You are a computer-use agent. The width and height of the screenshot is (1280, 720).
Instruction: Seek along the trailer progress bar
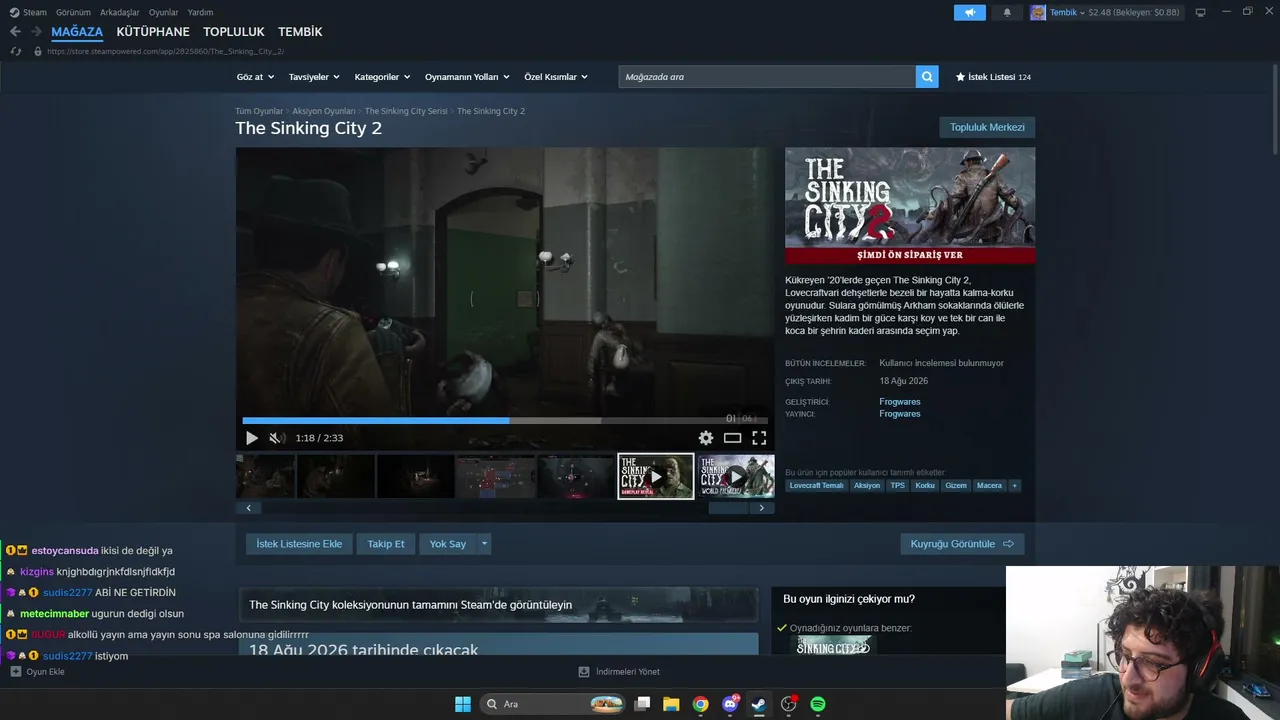pos(504,421)
